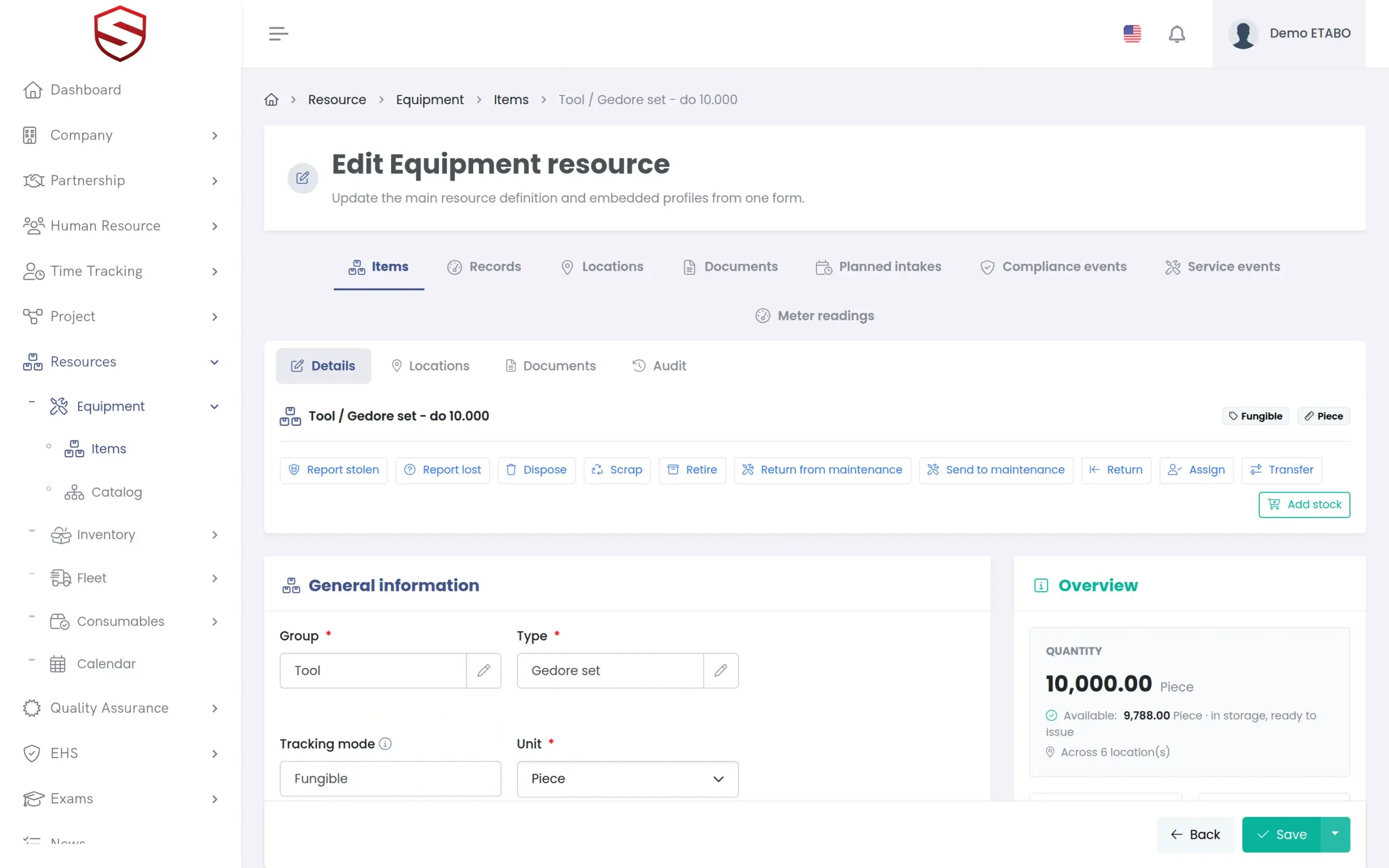Screen dimensions: 1389x868
Task: Expand the Quality Assurance menu
Action: [215, 709]
